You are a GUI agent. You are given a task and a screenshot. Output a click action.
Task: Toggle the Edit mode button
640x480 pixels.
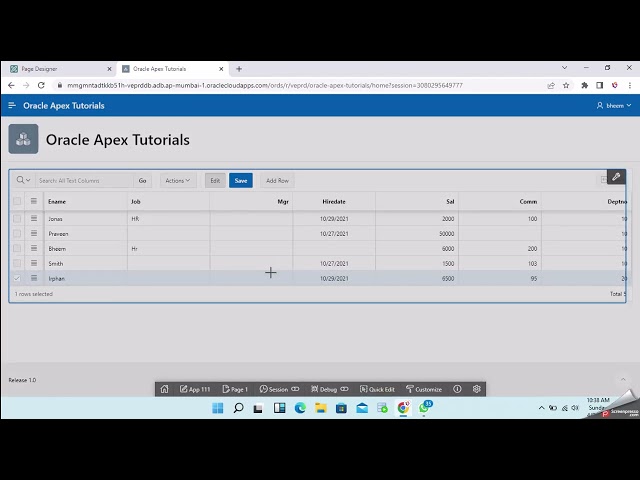point(215,180)
